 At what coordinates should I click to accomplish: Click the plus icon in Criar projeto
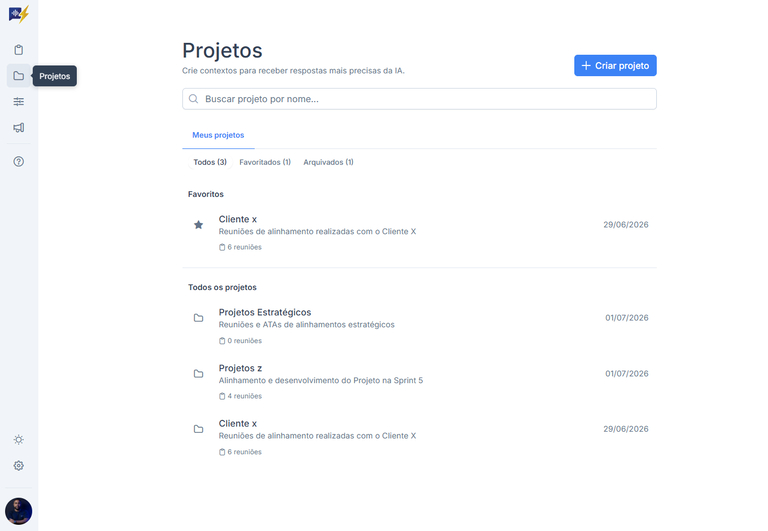586,66
